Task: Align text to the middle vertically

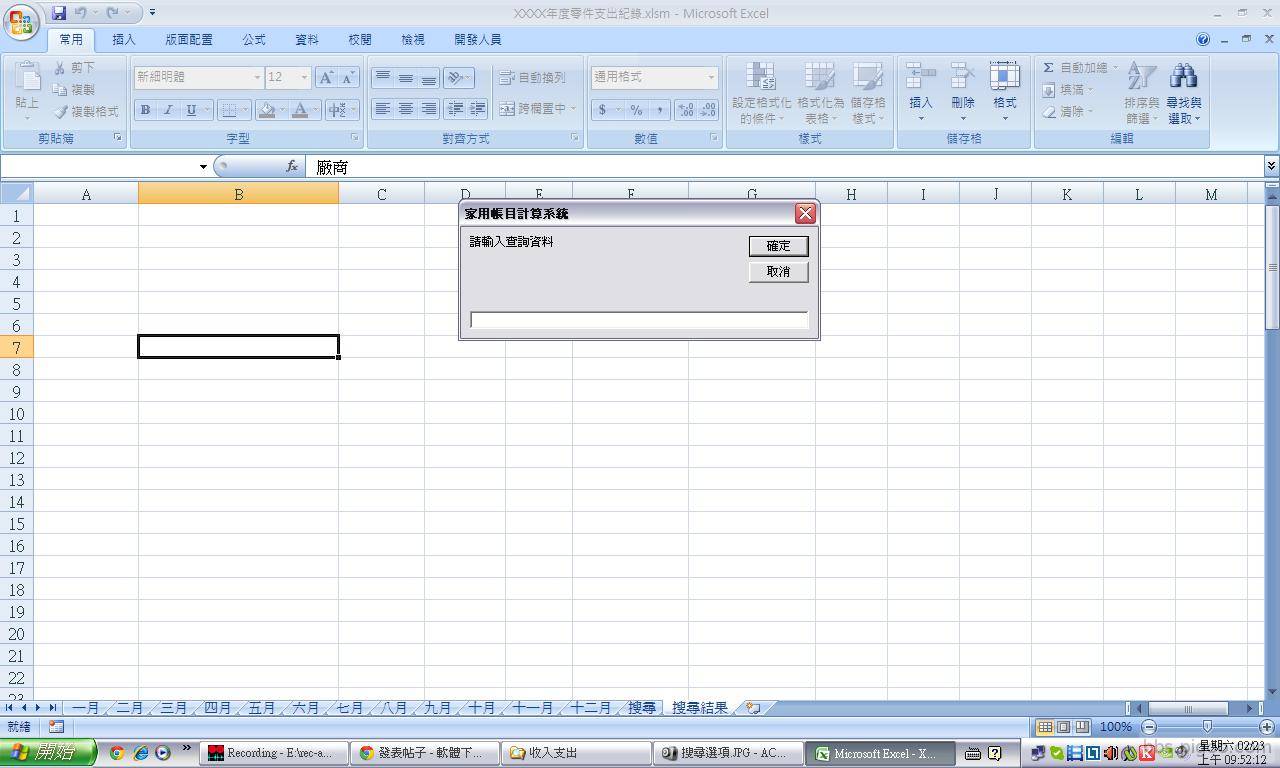Action: [x=405, y=77]
